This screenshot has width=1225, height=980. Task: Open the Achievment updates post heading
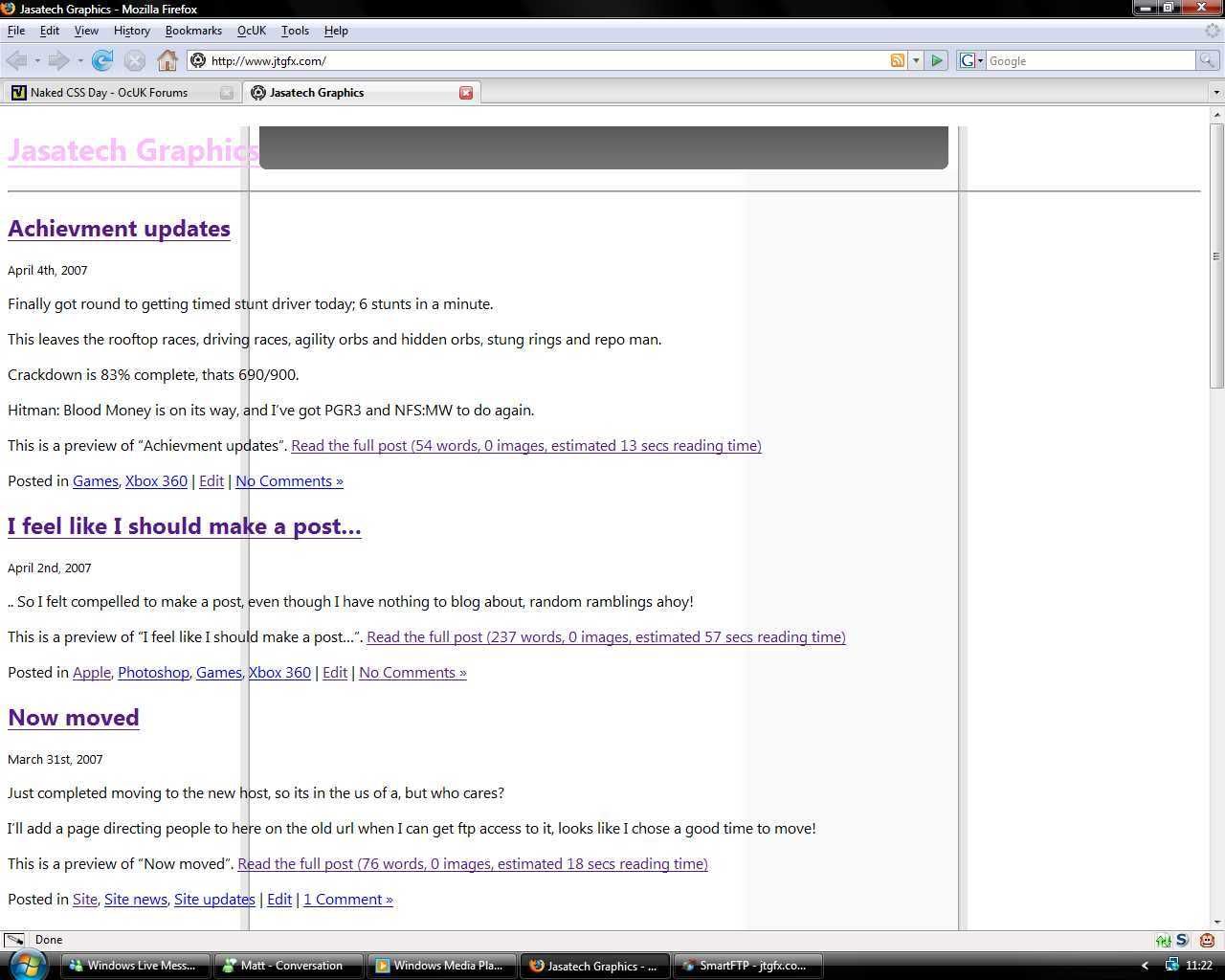[x=119, y=229]
